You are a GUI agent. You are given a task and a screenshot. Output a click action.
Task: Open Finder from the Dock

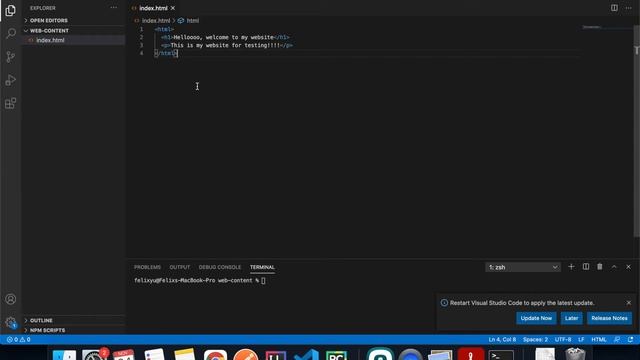pyautogui.click(x=64, y=354)
